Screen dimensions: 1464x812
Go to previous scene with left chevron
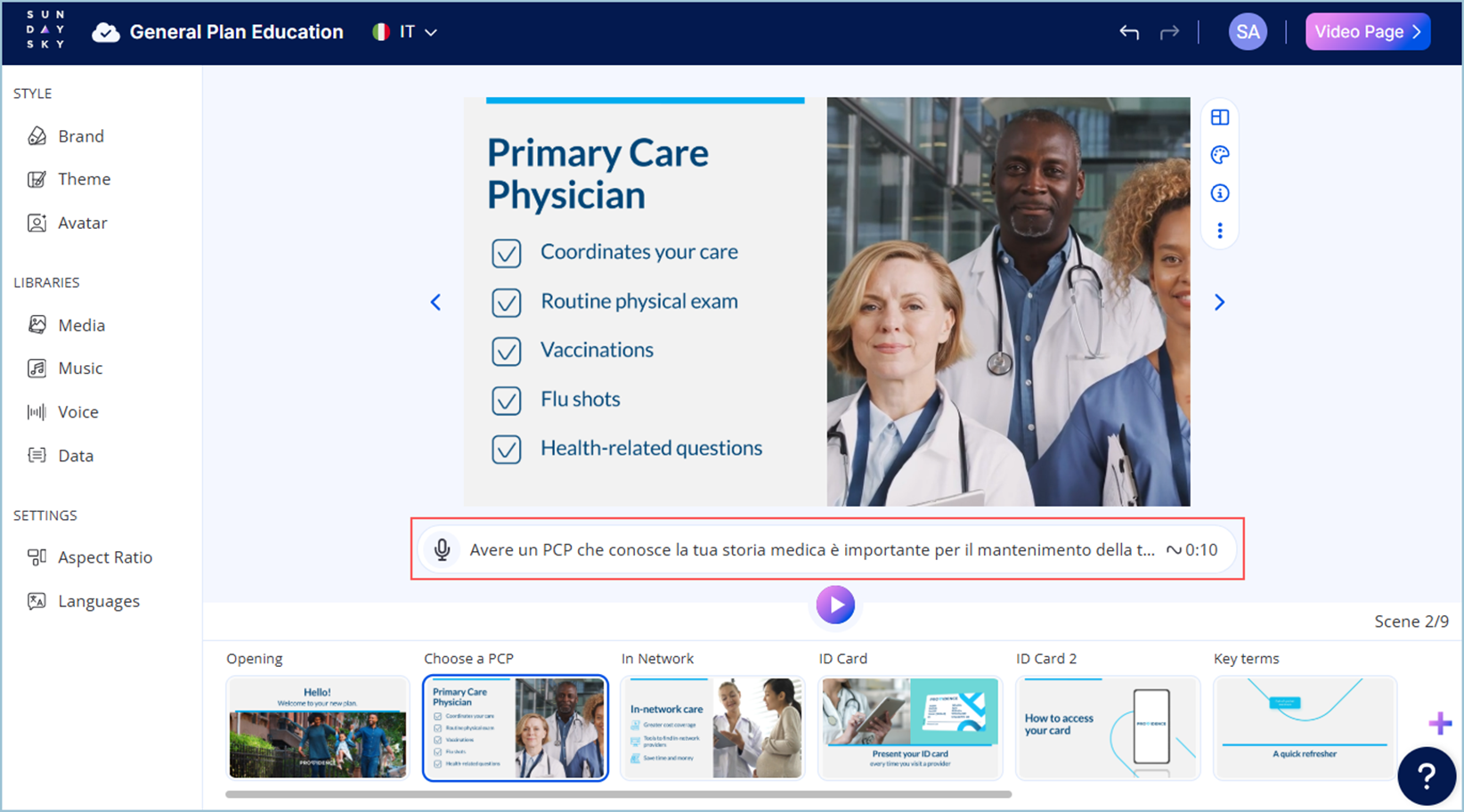click(x=435, y=303)
